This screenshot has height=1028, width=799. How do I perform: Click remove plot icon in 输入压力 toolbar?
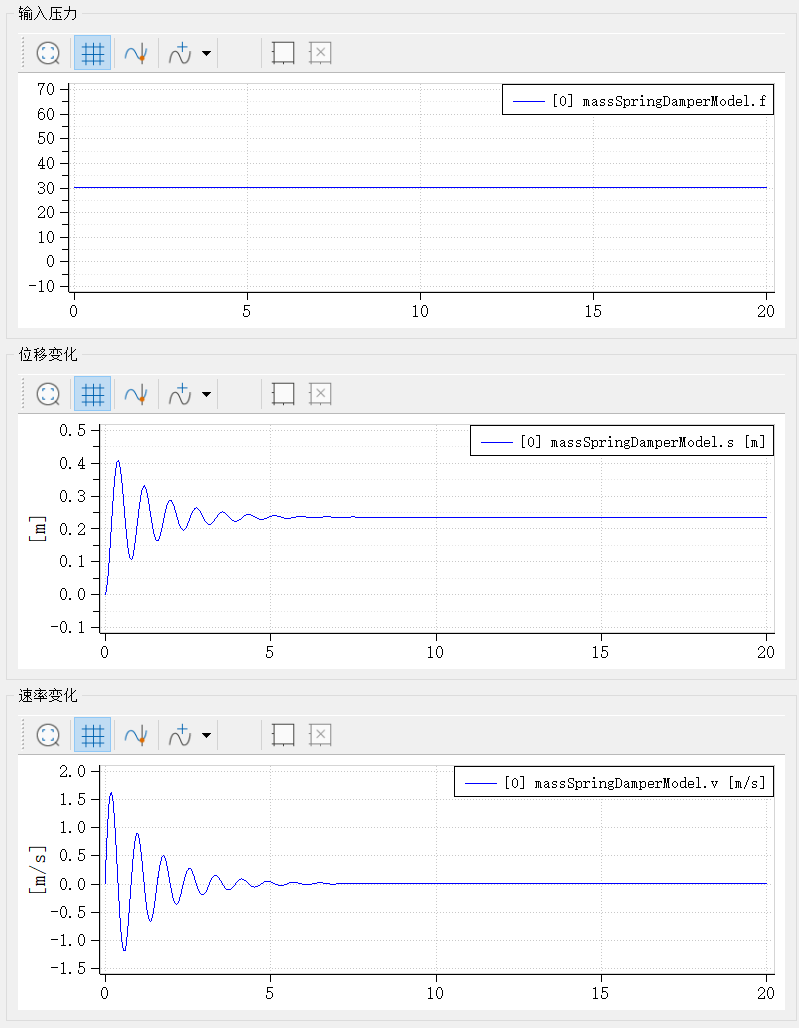click(320, 53)
